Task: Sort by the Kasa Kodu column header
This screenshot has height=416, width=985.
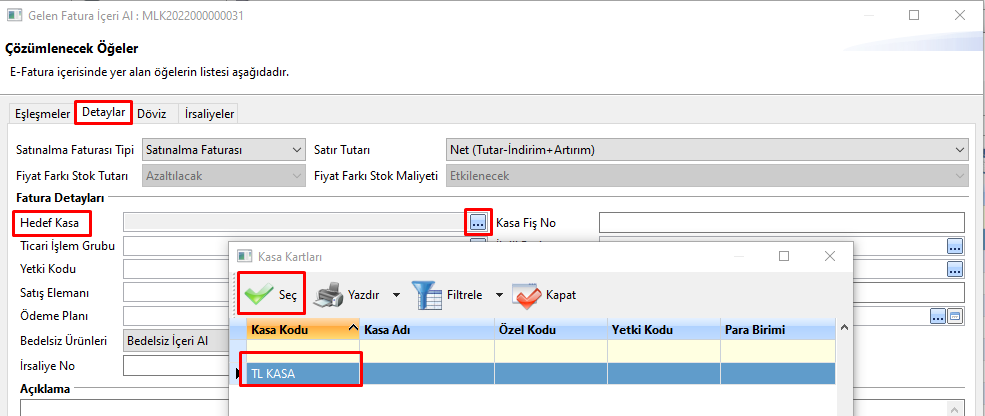Action: click(x=303, y=330)
